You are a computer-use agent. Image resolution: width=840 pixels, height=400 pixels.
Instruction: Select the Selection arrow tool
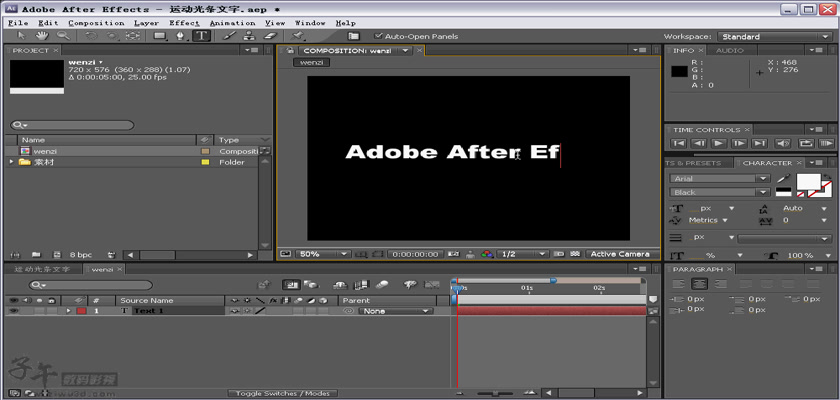21,36
